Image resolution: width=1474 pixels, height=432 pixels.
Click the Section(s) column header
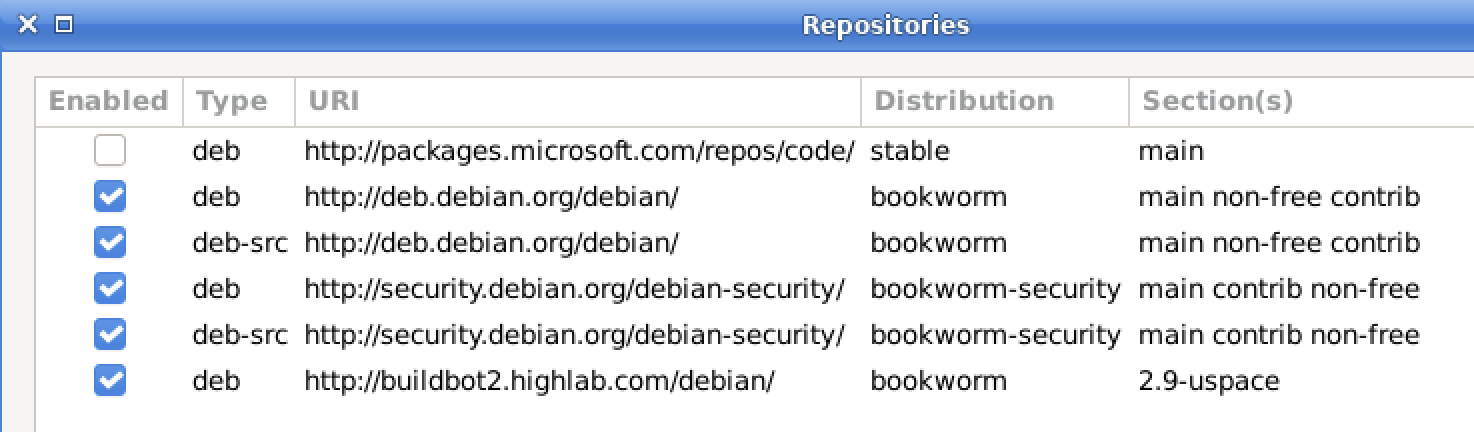[x=1301, y=101]
